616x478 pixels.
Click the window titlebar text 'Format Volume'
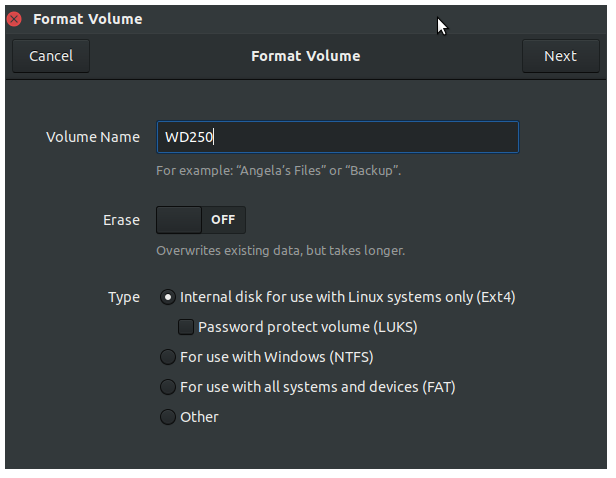coord(88,19)
